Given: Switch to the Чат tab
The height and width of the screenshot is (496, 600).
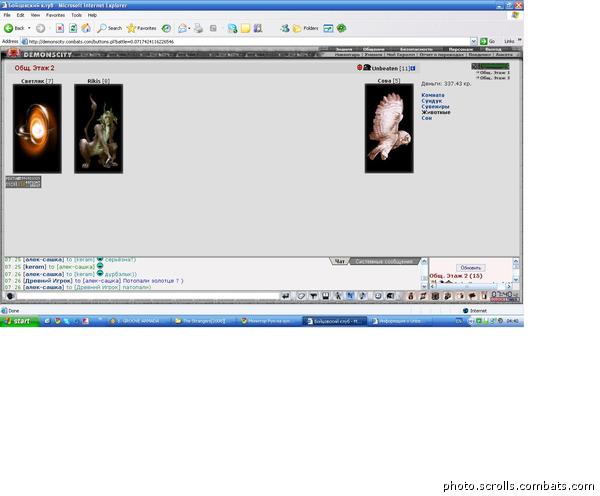Looking at the screenshot, I should click(340, 261).
